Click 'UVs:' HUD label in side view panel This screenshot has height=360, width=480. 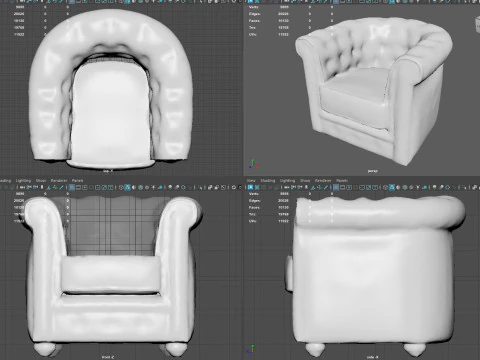point(253,221)
